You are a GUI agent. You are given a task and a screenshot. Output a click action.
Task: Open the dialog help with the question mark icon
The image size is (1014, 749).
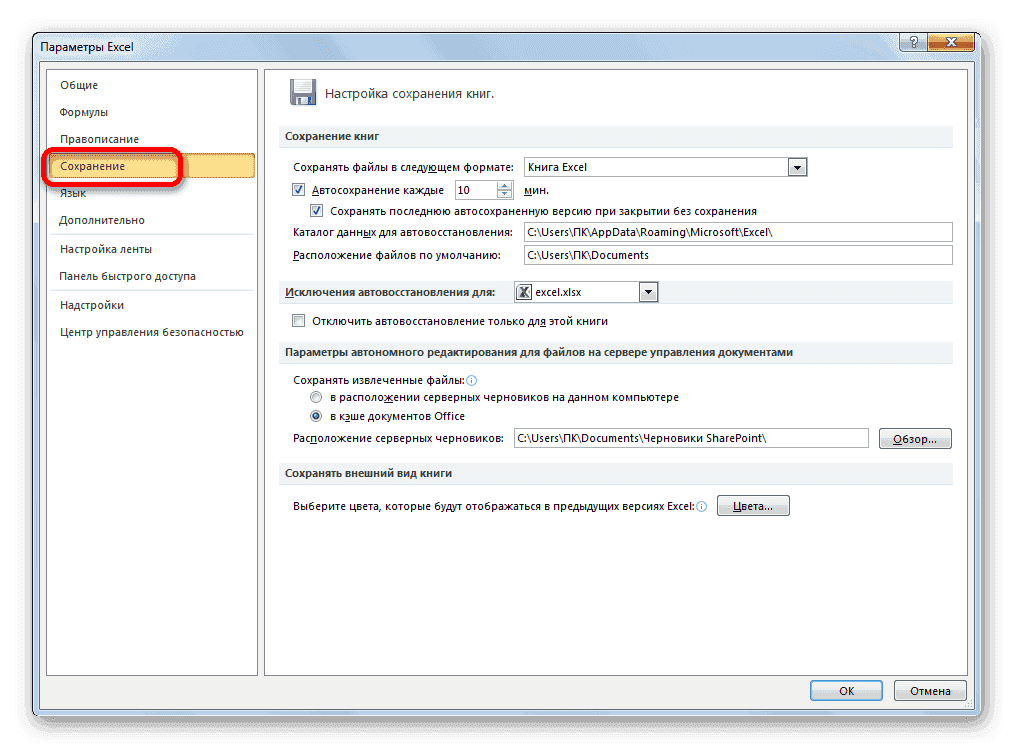coord(916,42)
